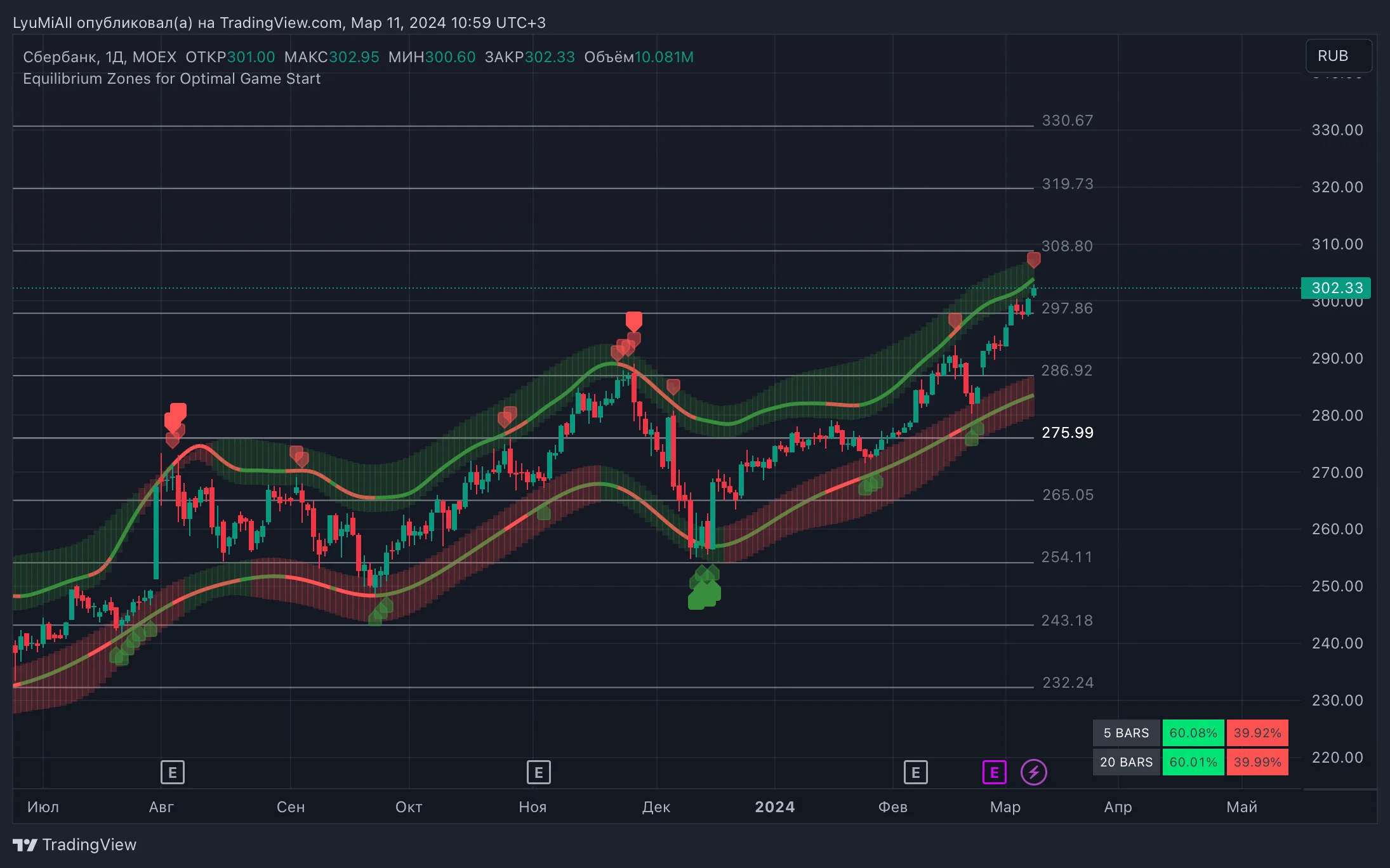The height and width of the screenshot is (868, 1390).
Task: Click the 330.00 price axis tick
Action: [x=1337, y=130]
